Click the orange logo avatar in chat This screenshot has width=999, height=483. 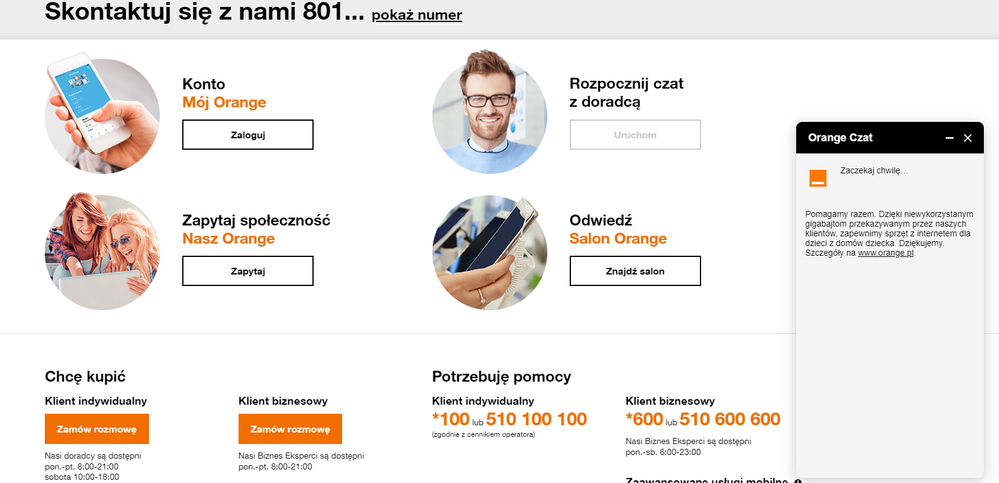(818, 178)
